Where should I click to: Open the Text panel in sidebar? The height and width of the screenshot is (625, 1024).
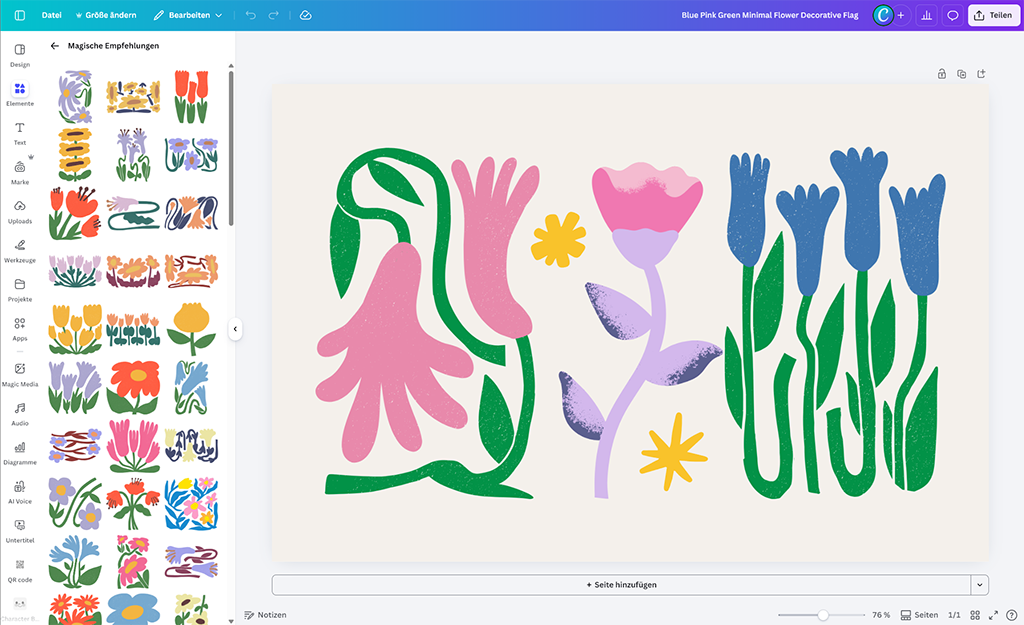[x=19, y=133]
